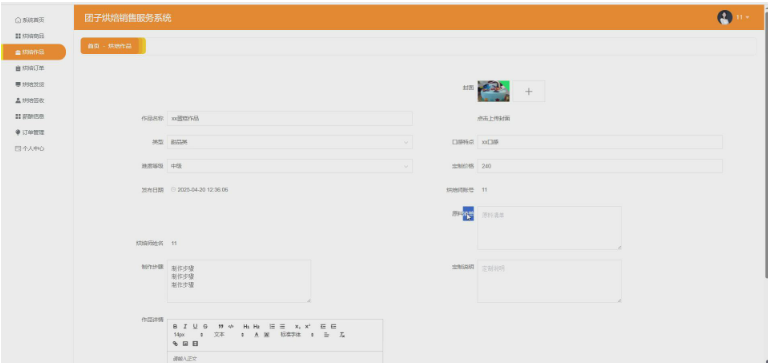
Task: Focus the 作品名称 text field
Action: [289, 119]
